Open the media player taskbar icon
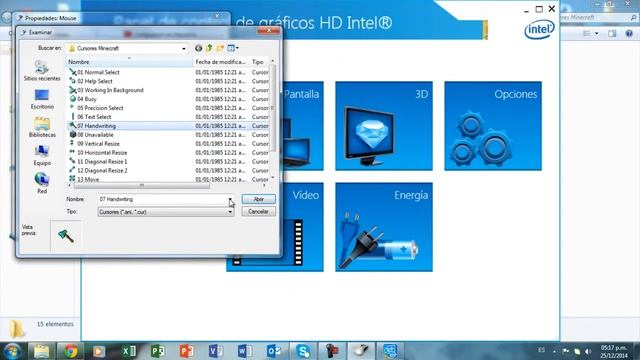The width and height of the screenshot is (640, 360). [99, 351]
